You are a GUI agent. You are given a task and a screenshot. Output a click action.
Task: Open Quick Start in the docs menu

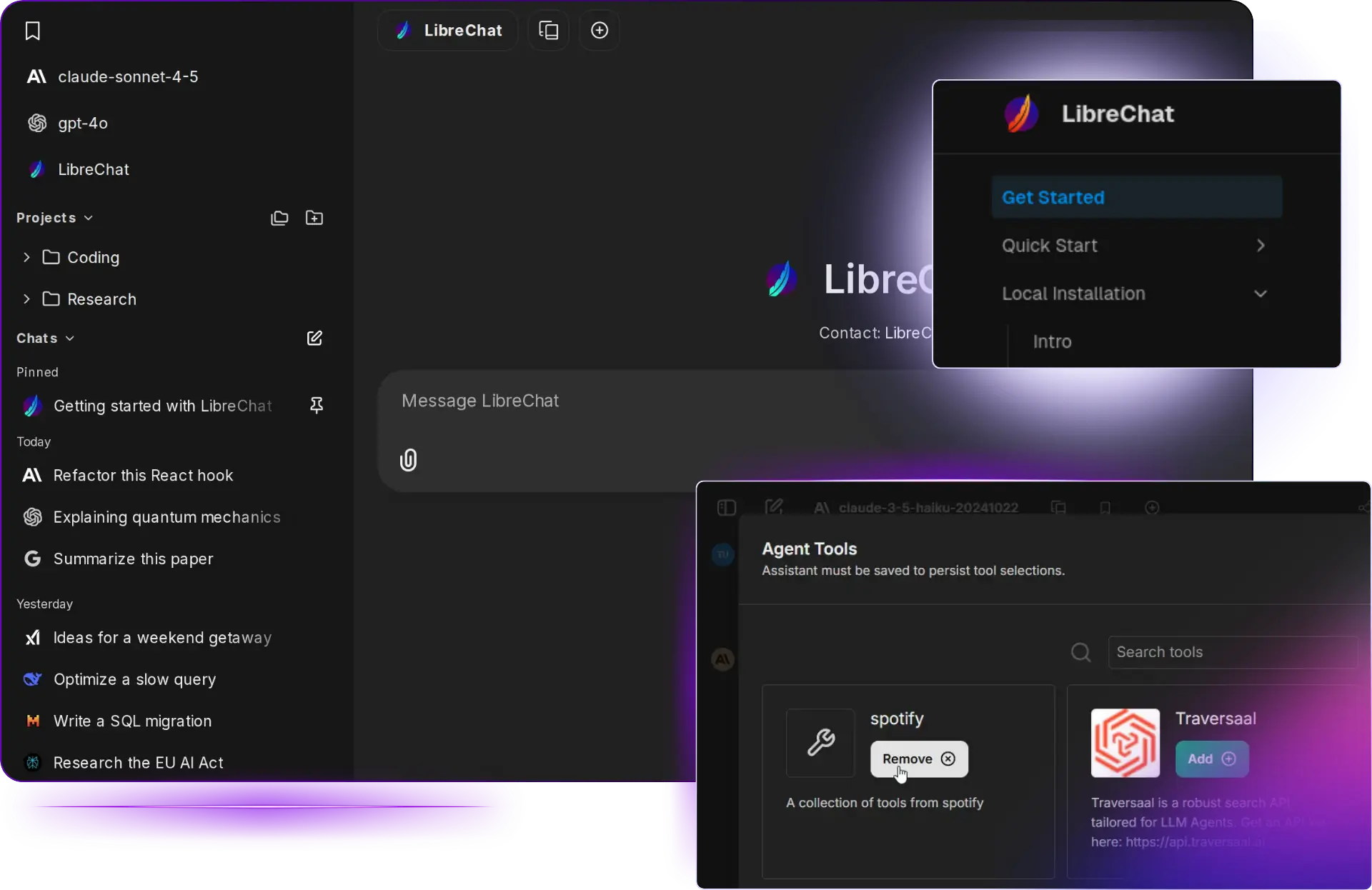coord(1049,246)
